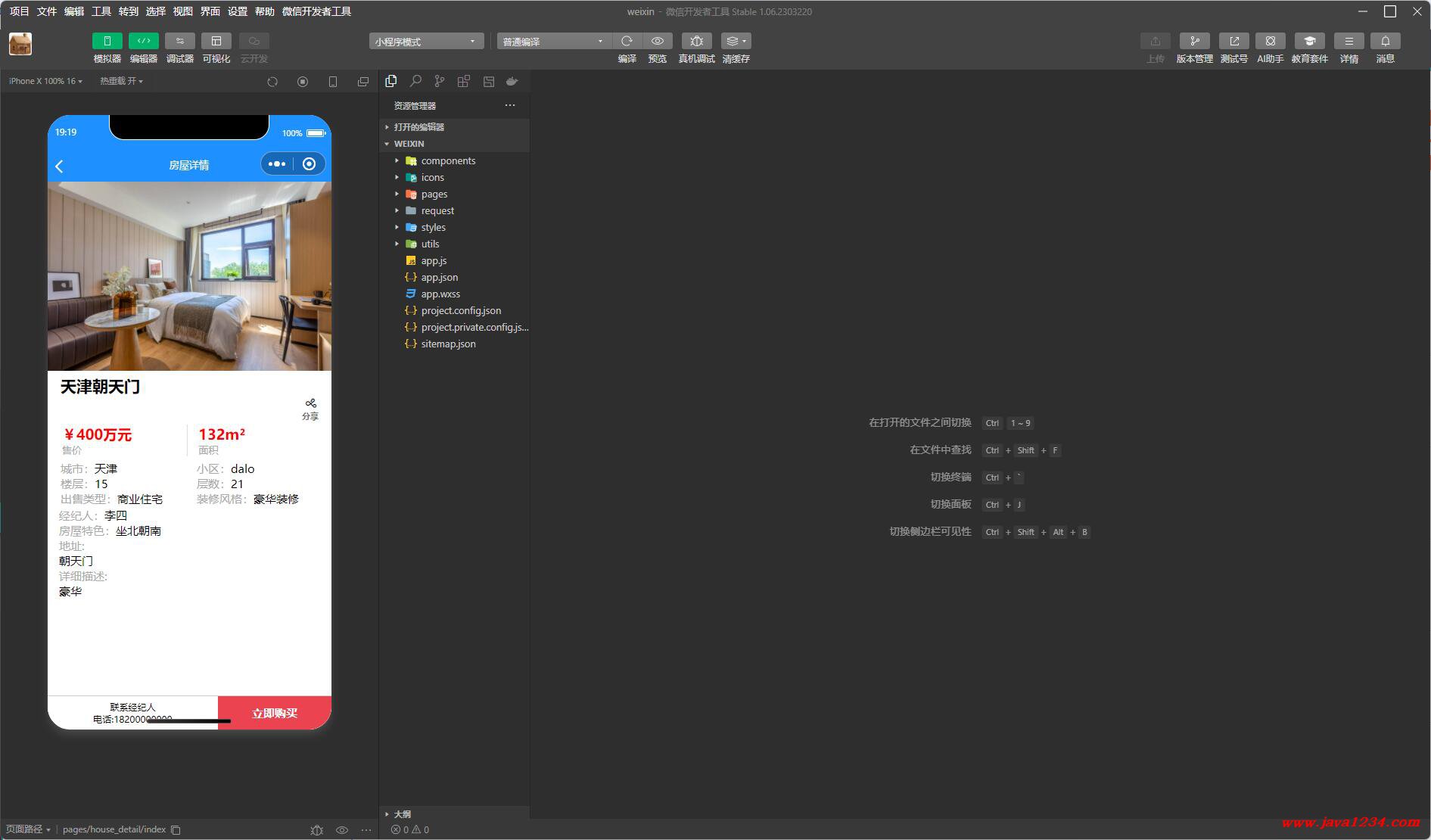Open version management (版本管理)
Image resolution: width=1431 pixels, height=840 pixels.
(x=1194, y=42)
